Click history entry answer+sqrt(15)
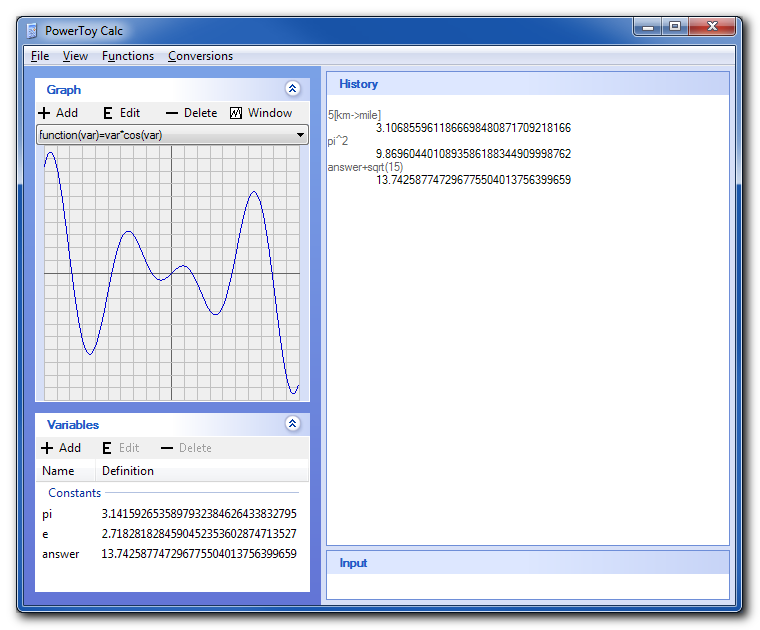Viewport: 760px width, 630px height. 365,167
